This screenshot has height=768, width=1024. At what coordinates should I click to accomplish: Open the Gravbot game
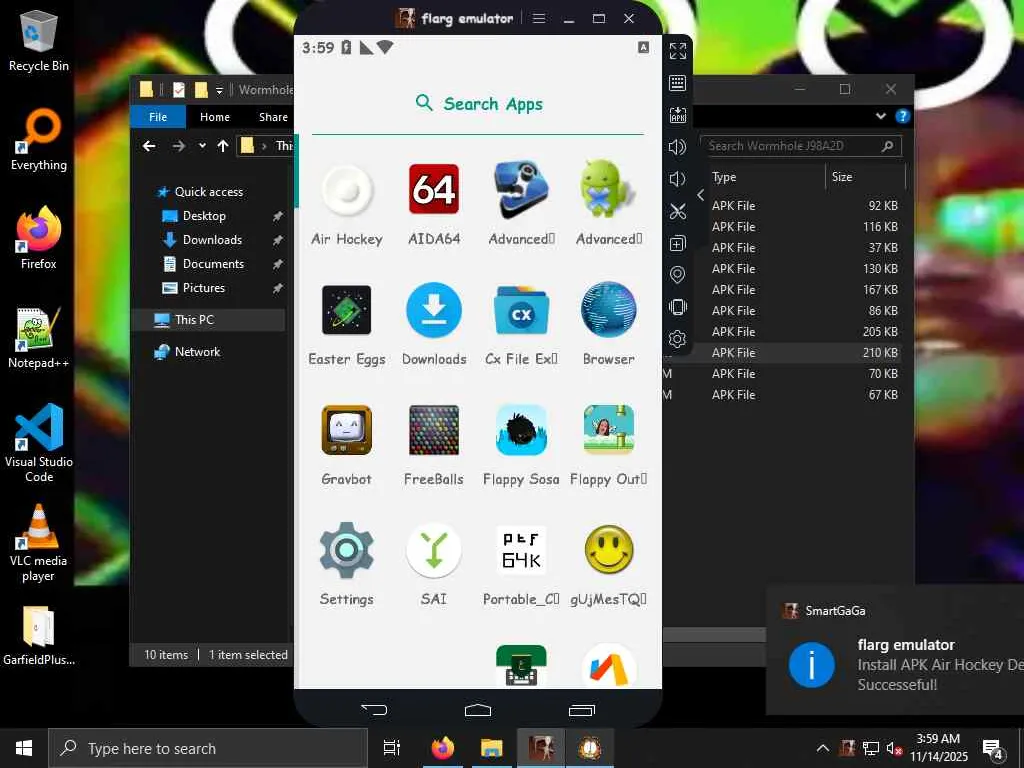click(347, 445)
